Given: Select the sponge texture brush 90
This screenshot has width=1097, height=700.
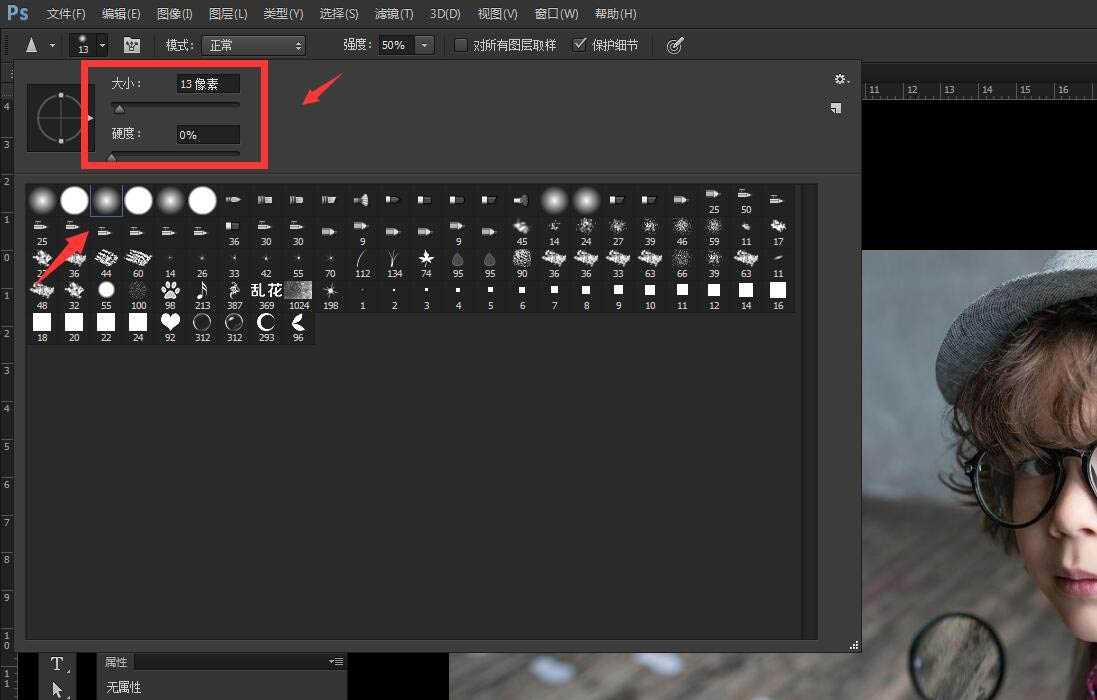Looking at the screenshot, I should 522,264.
